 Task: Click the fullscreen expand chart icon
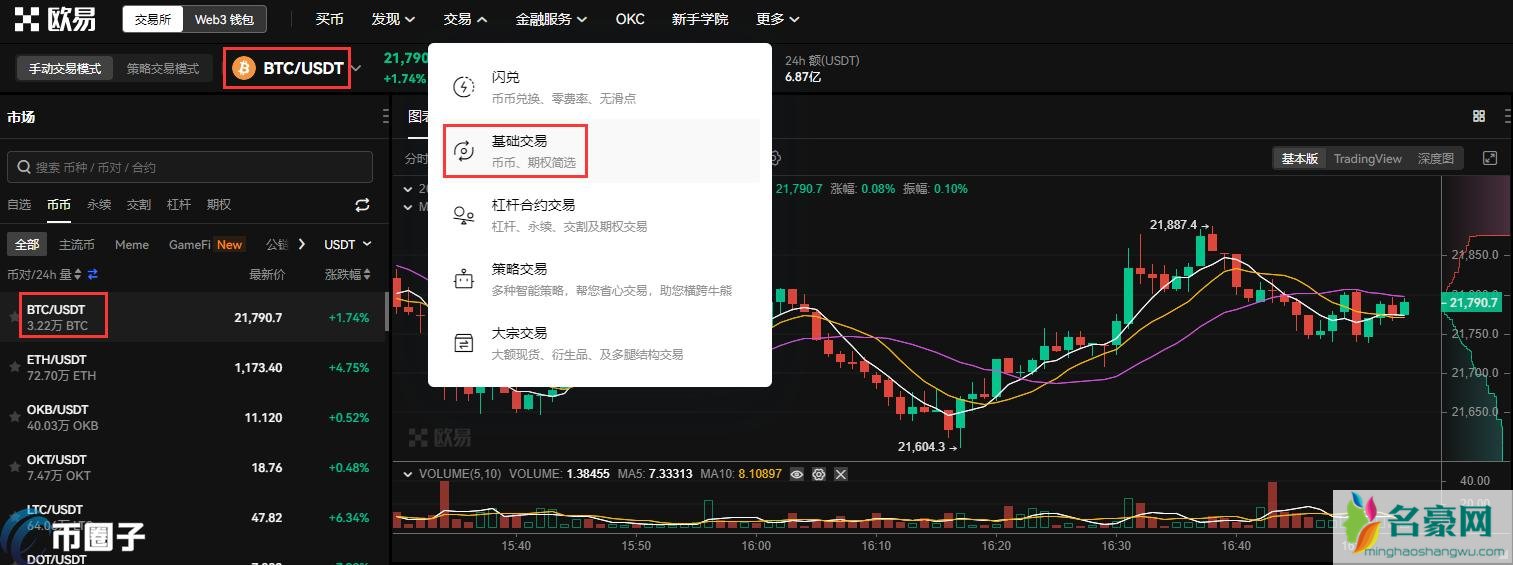[1490, 158]
